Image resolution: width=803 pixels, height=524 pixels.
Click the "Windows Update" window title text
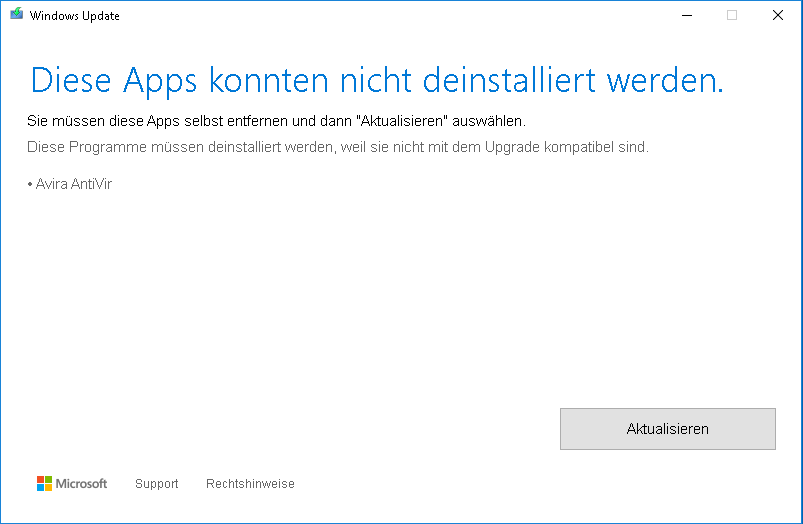[75, 16]
